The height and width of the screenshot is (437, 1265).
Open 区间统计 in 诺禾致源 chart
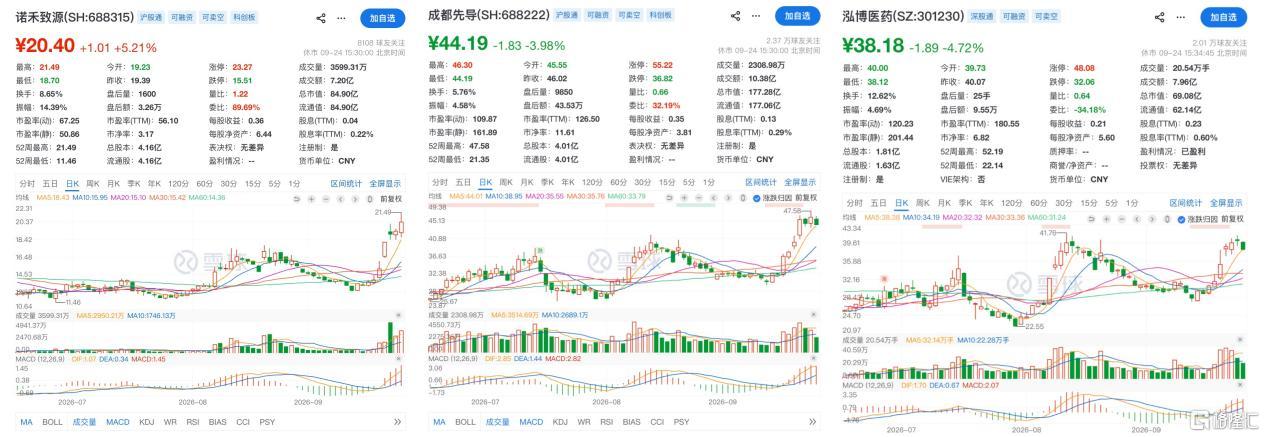[x=346, y=184]
